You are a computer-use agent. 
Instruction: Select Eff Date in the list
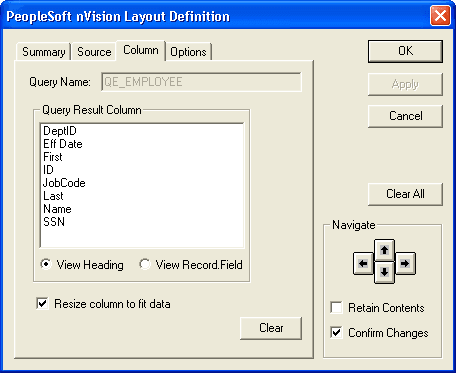point(142,144)
